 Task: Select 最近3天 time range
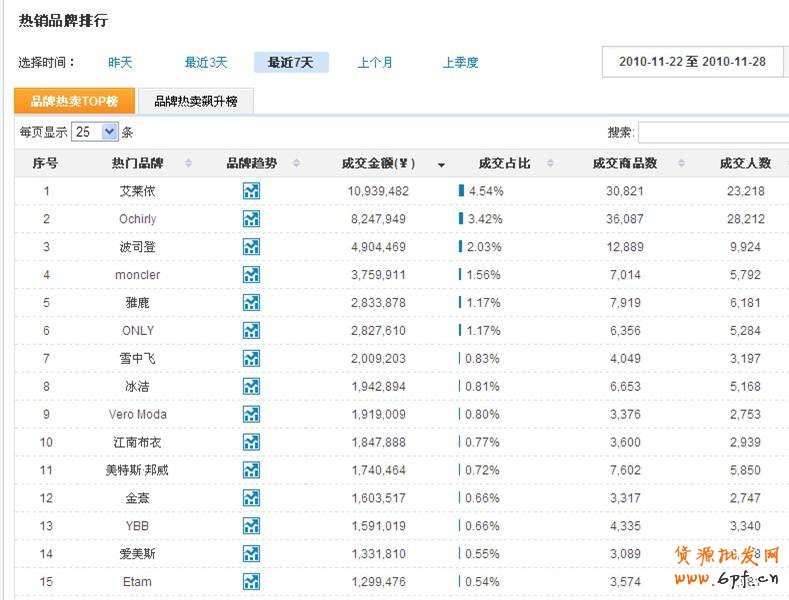tap(206, 62)
